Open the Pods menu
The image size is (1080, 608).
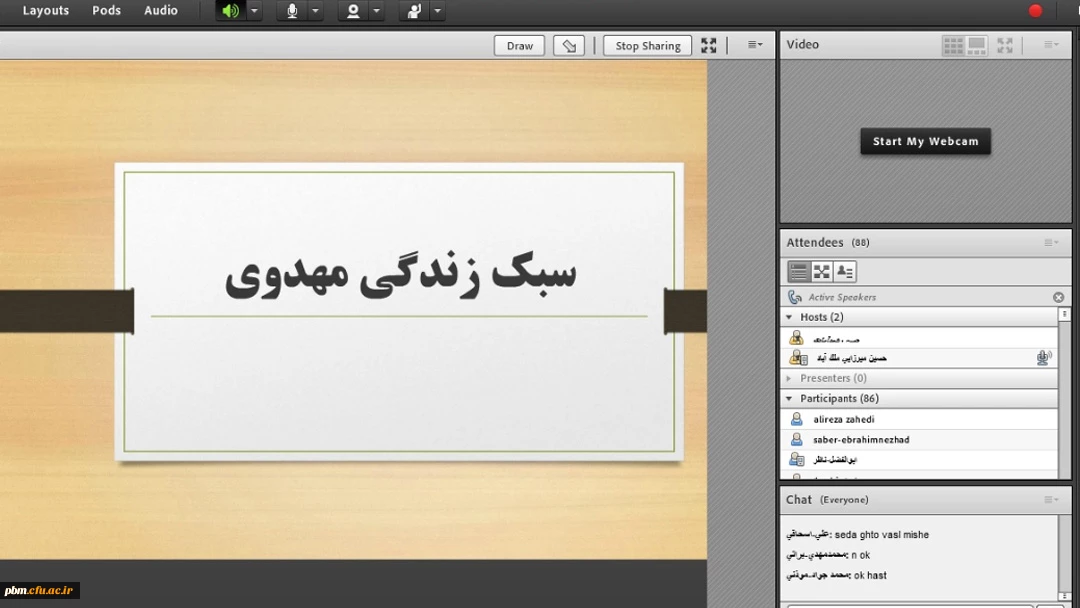pos(106,11)
